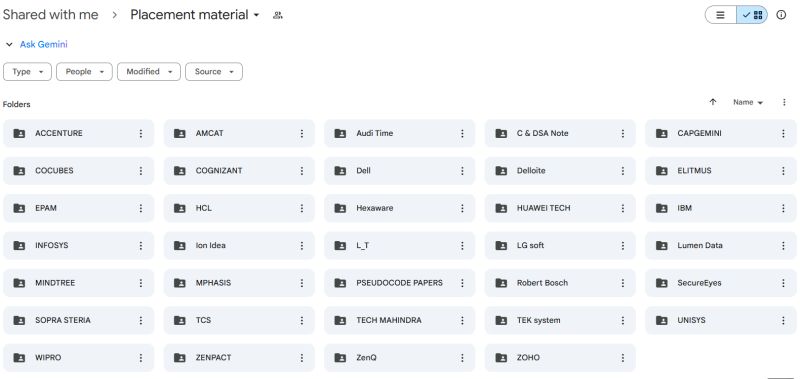Select the INFOSYS folder
Image resolution: width=800 pixels, height=379 pixels.
(79, 246)
